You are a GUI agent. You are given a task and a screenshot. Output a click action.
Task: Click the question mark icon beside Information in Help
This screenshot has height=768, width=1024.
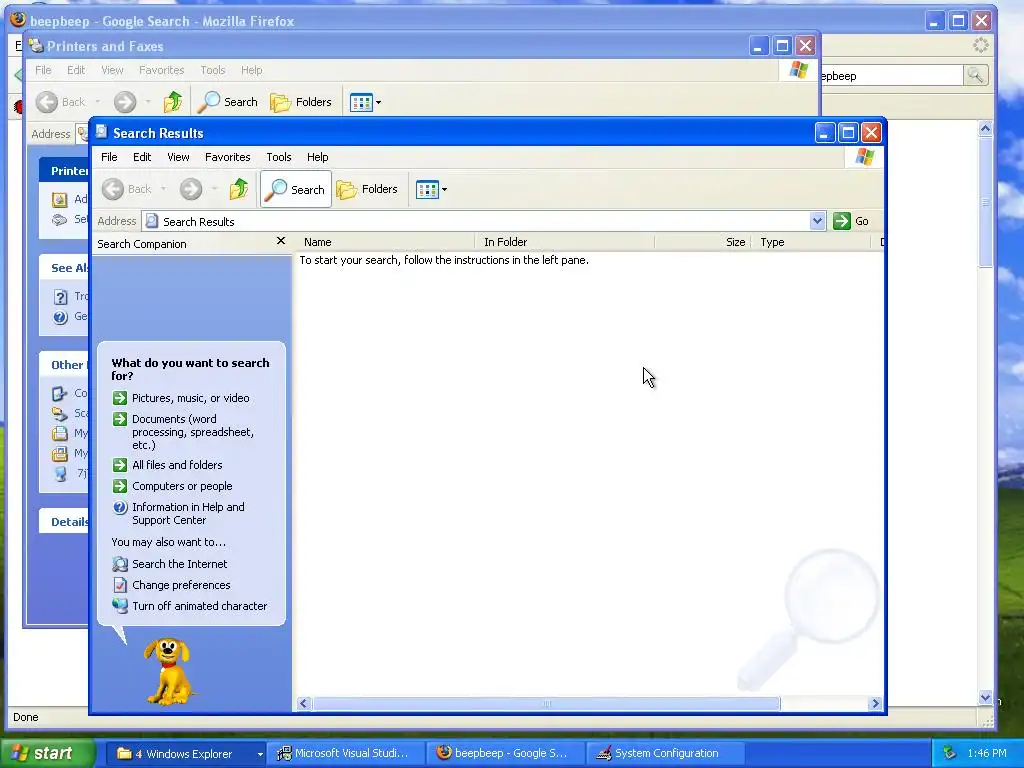pos(120,507)
